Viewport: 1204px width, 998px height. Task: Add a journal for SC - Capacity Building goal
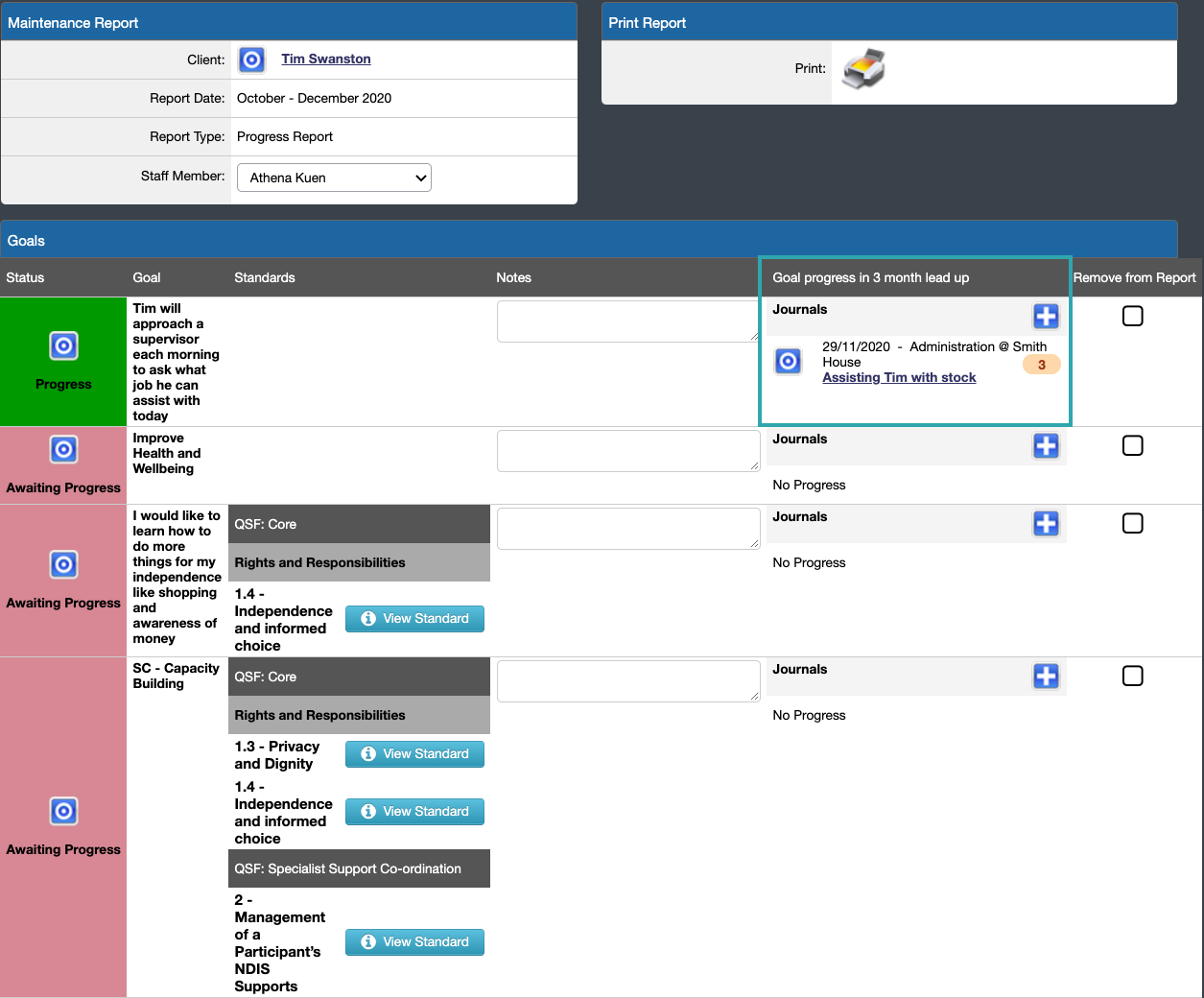pyautogui.click(x=1046, y=676)
